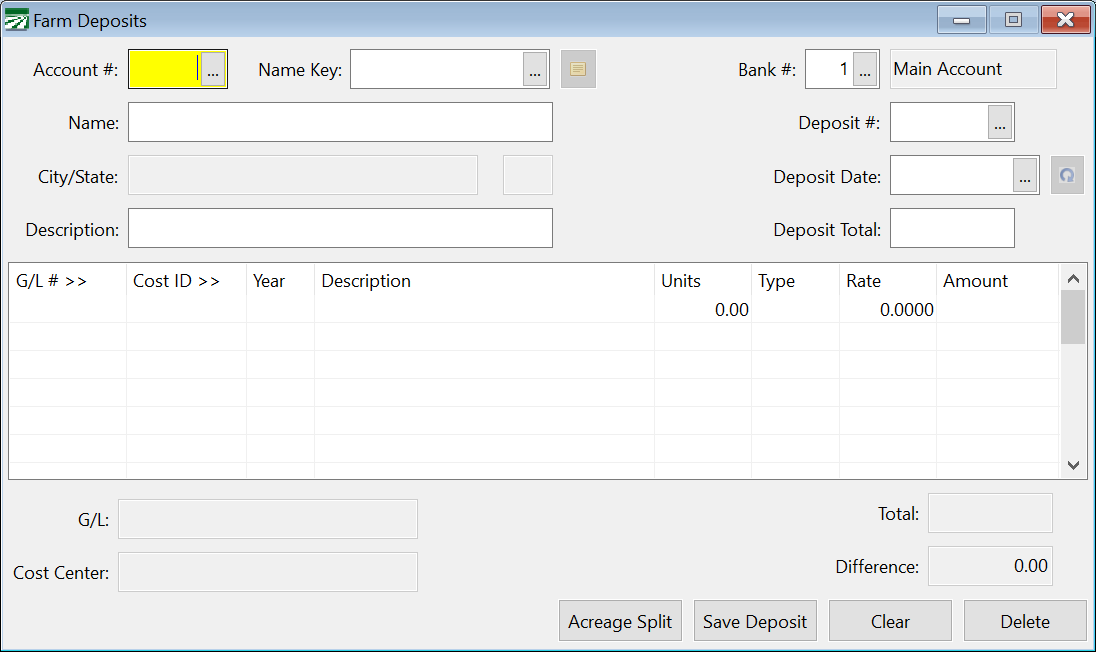Open the Account # lookup browser

pos(213,68)
